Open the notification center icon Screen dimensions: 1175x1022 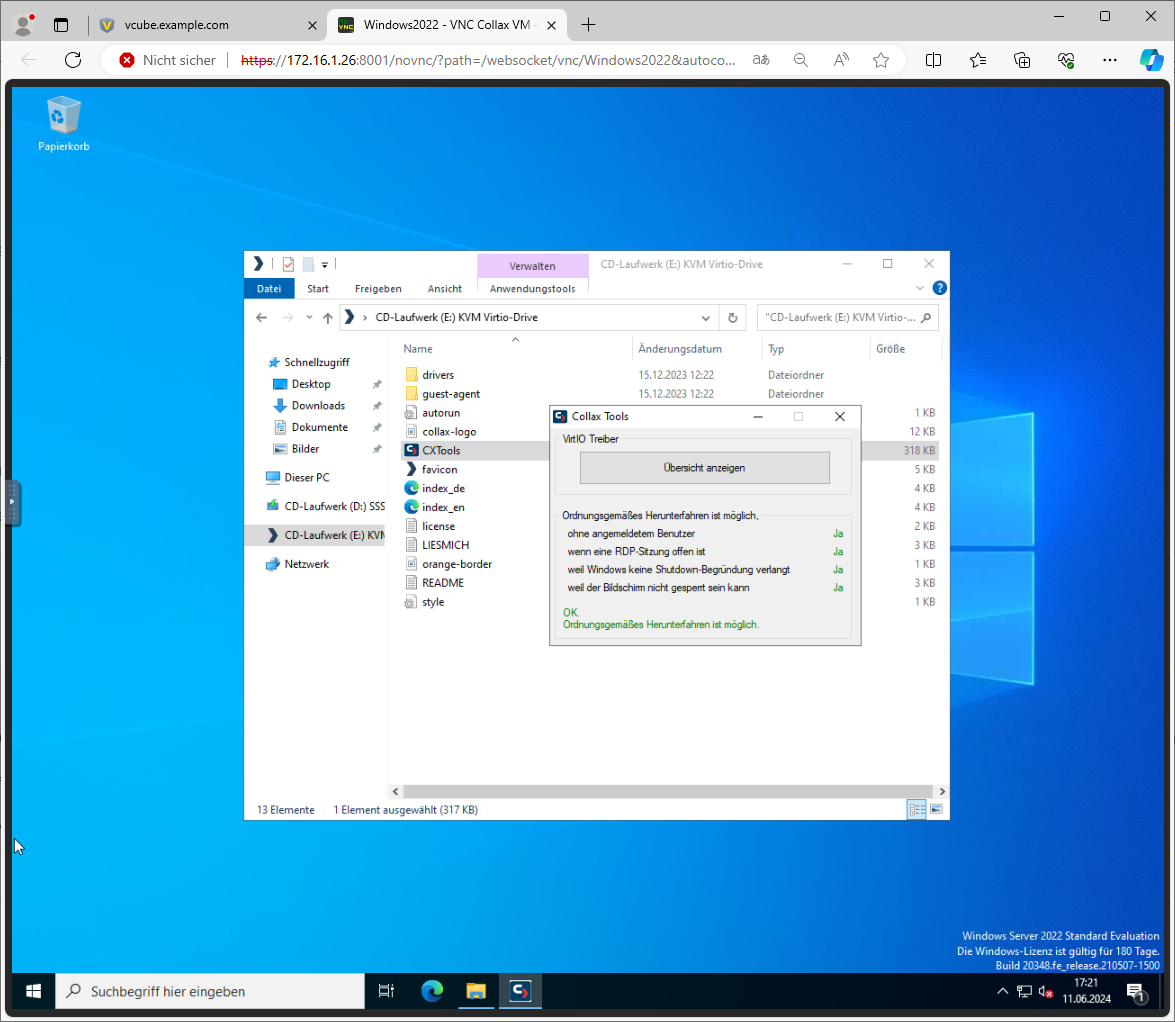click(x=1137, y=992)
